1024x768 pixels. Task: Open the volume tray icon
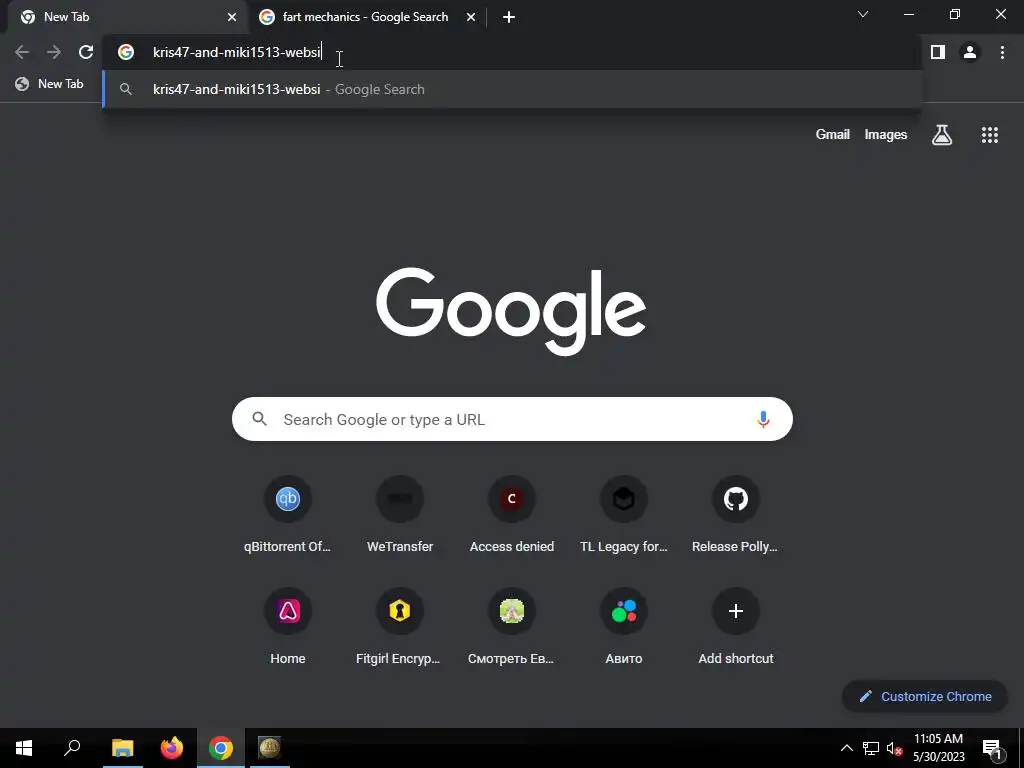point(893,748)
